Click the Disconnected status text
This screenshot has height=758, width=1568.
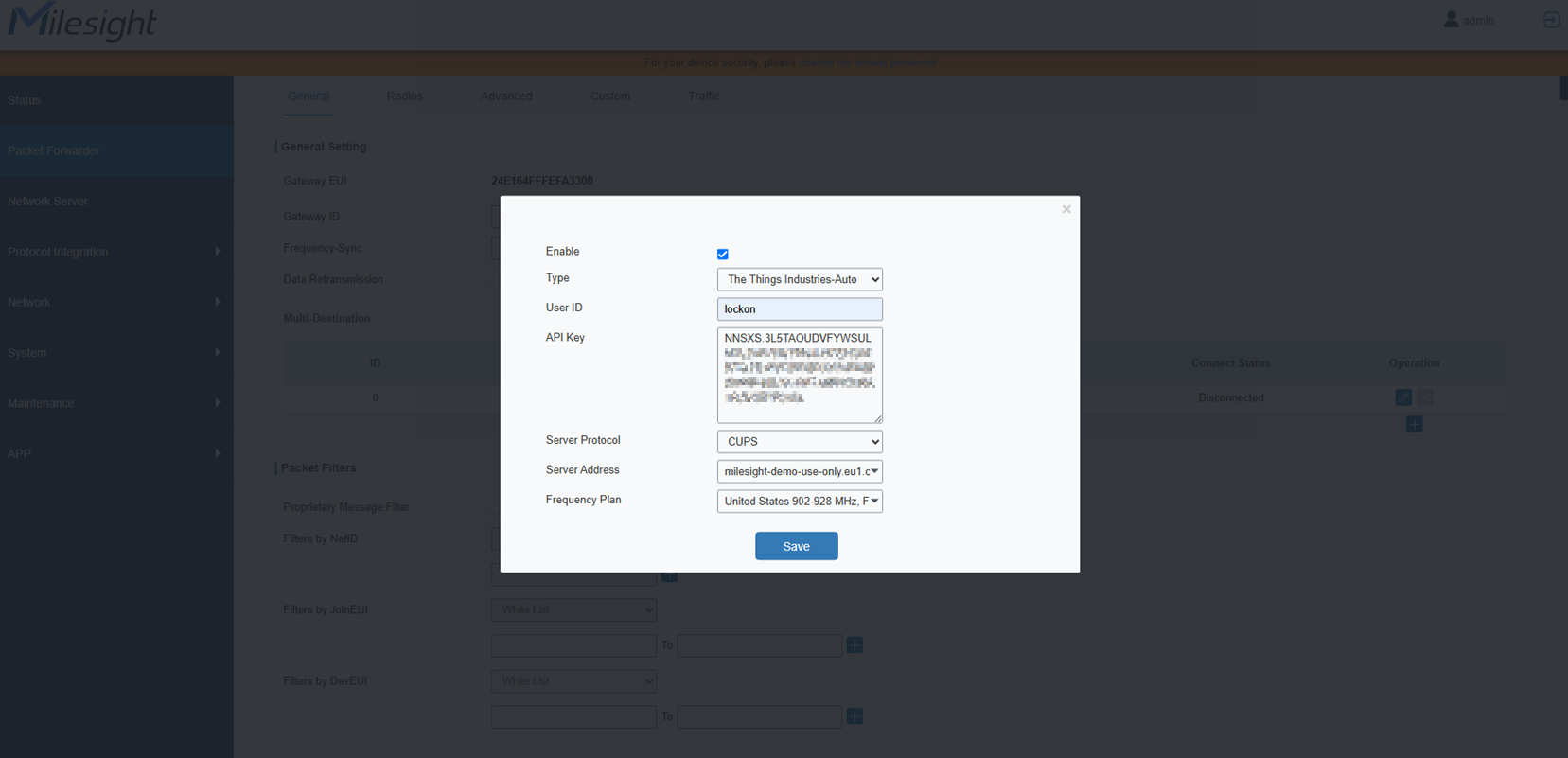[x=1231, y=398]
